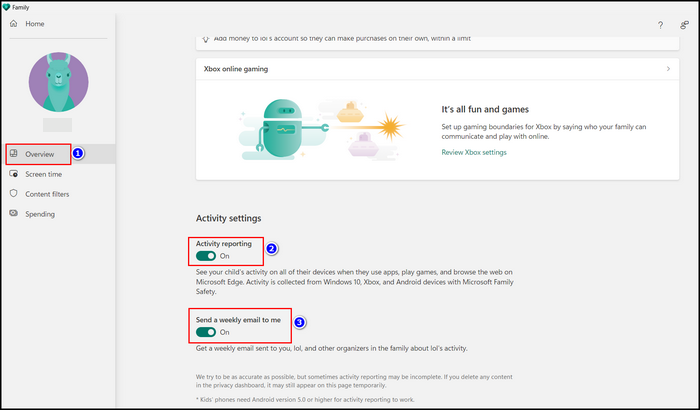Click the Activity reporting label
700x410 pixels.
point(224,244)
